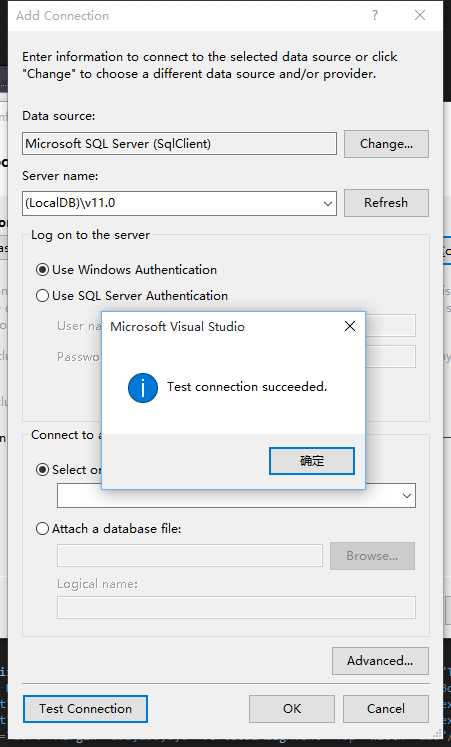The image size is (451, 747).
Task: Click the Test Connection button
Action: click(x=85, y=709)
